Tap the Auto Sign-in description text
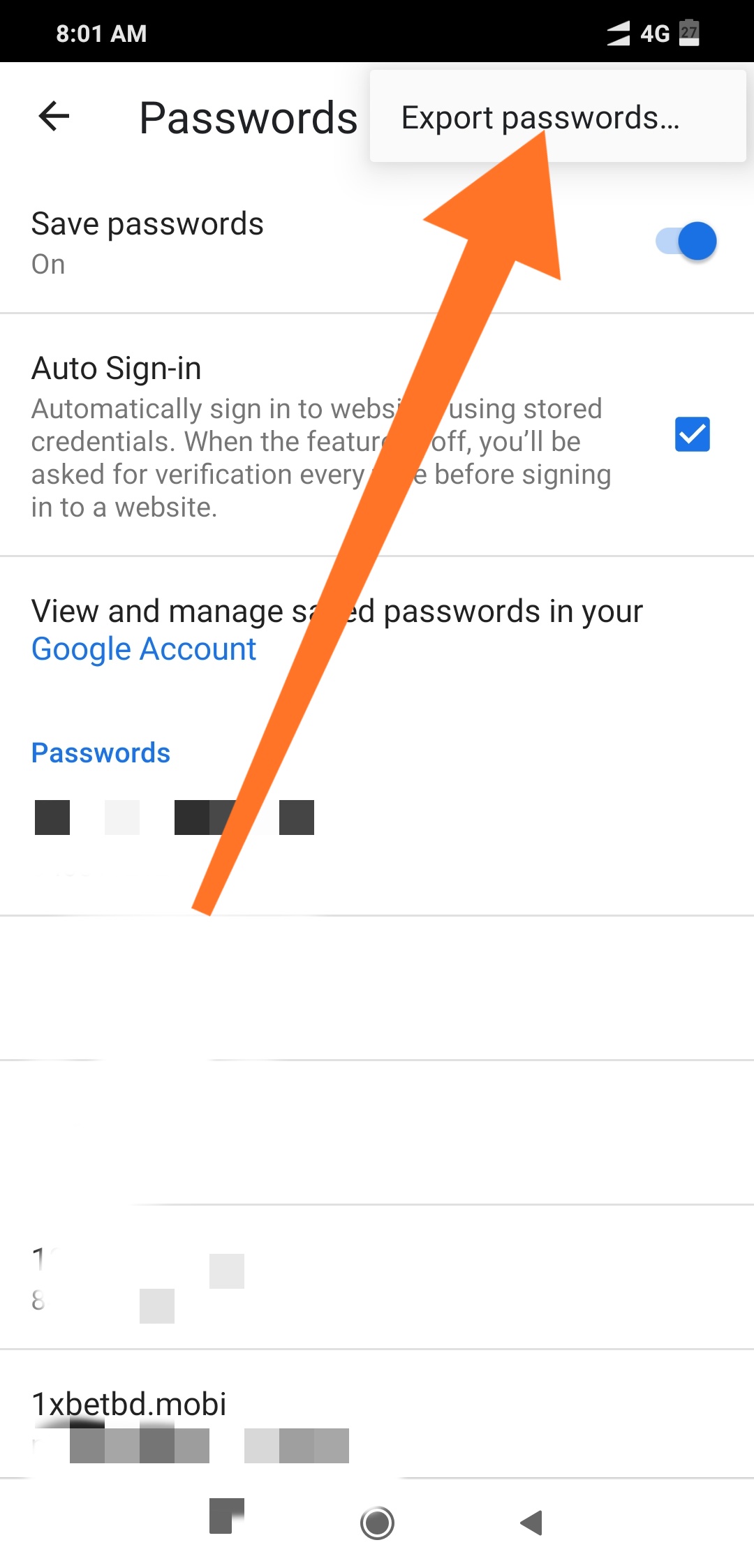This screenshot has height=1568, width=754. click(321, 458)
